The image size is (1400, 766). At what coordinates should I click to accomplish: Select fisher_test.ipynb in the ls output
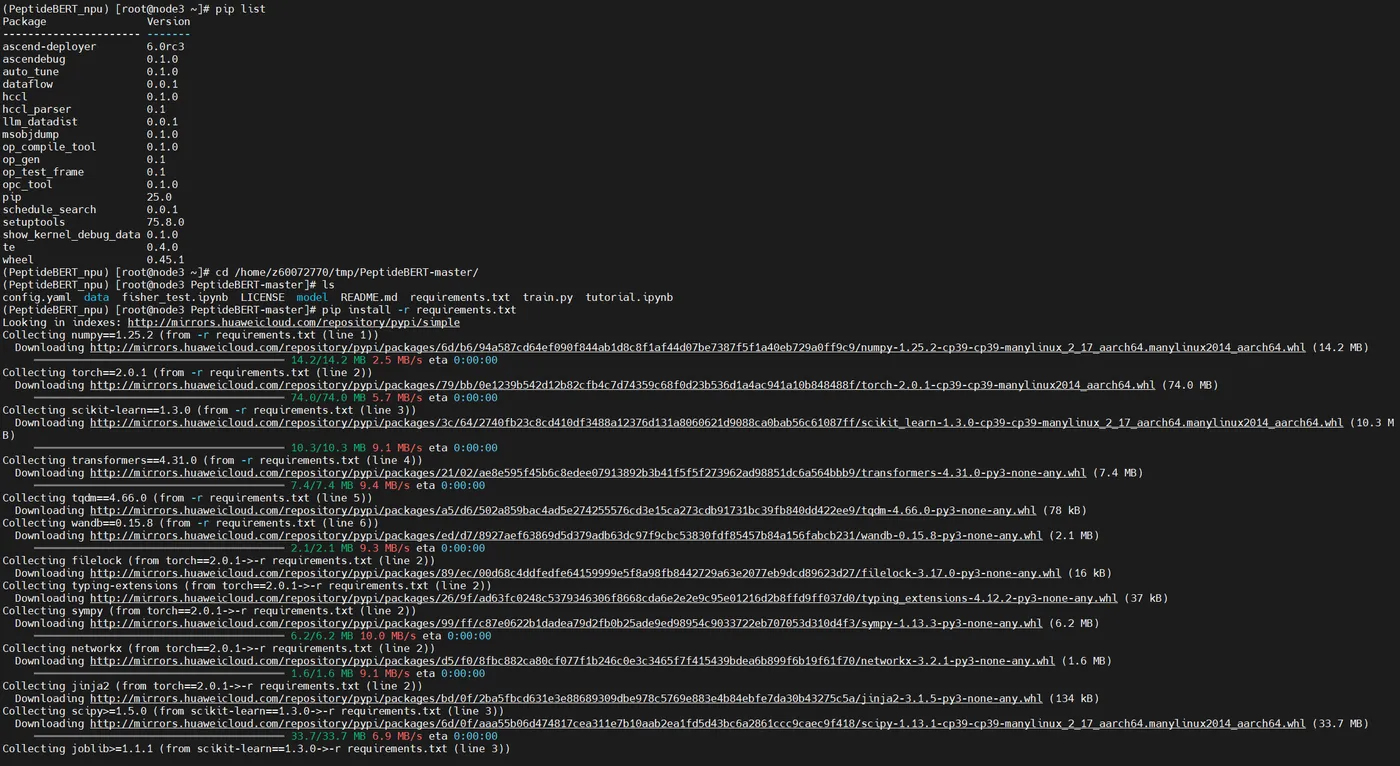[x=175, y=297]
